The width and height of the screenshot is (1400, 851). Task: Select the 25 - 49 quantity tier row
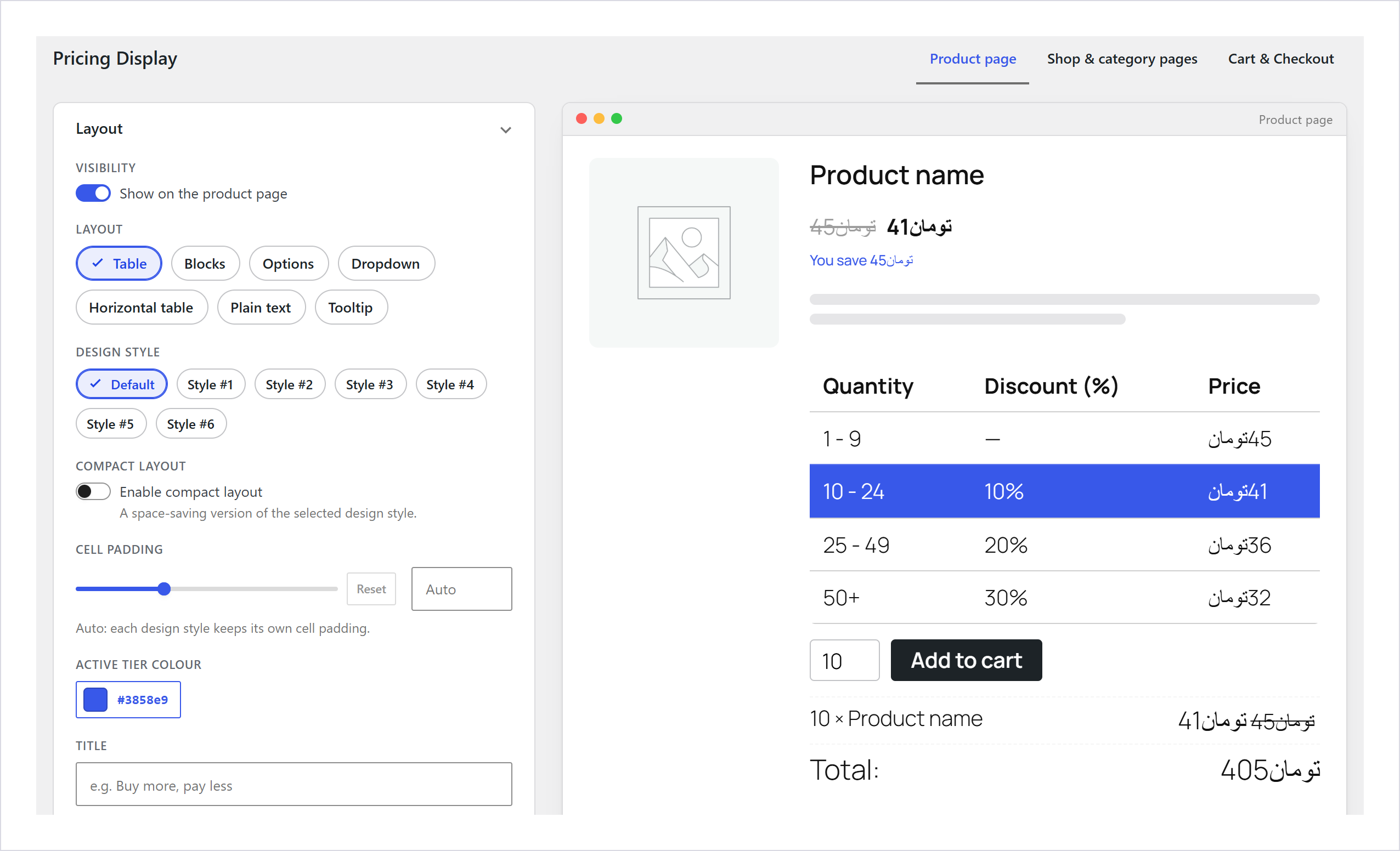1064,545
